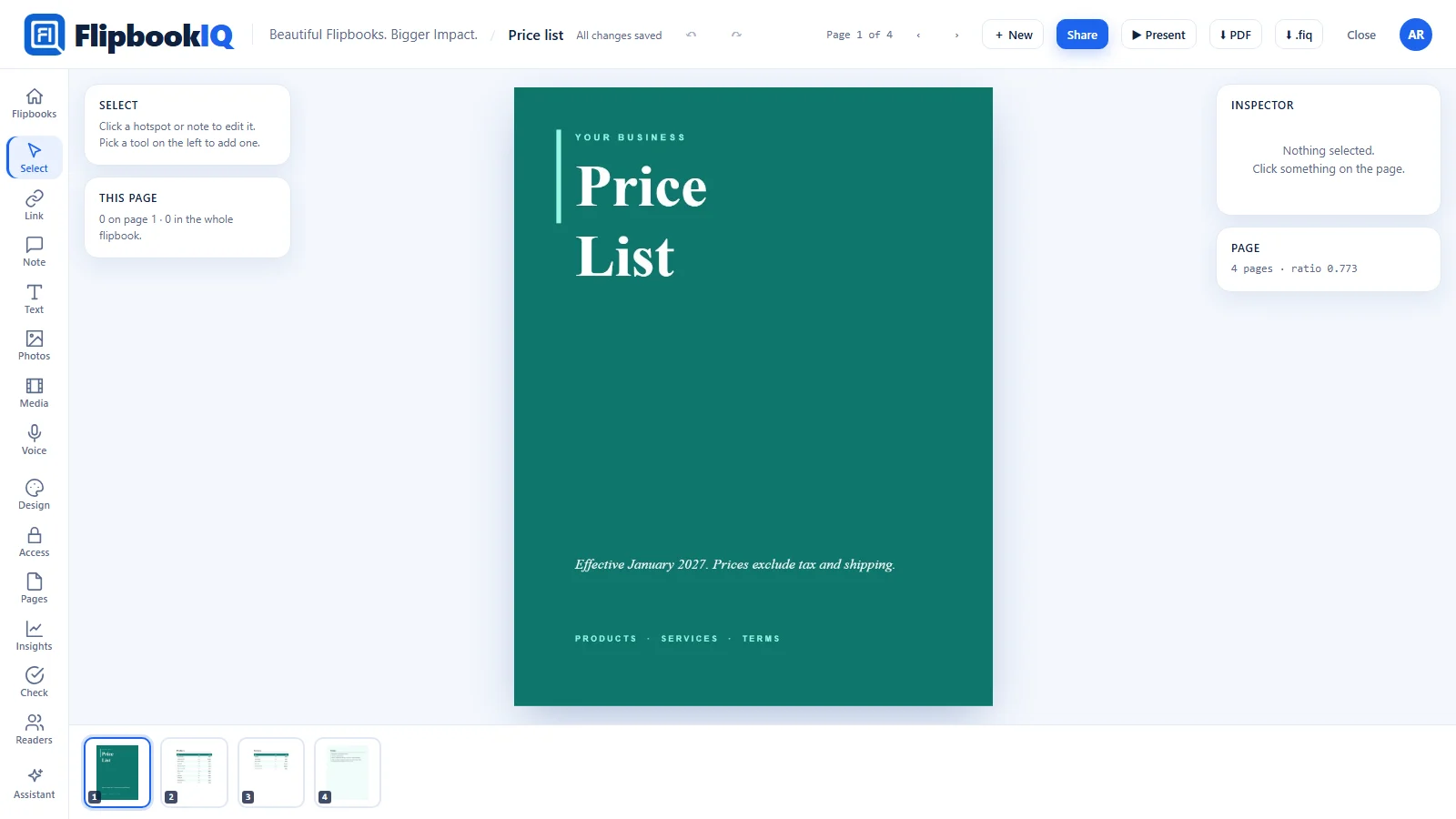Select the page 3 thumbnail
1456x819 pixels.
pos(271,773)
